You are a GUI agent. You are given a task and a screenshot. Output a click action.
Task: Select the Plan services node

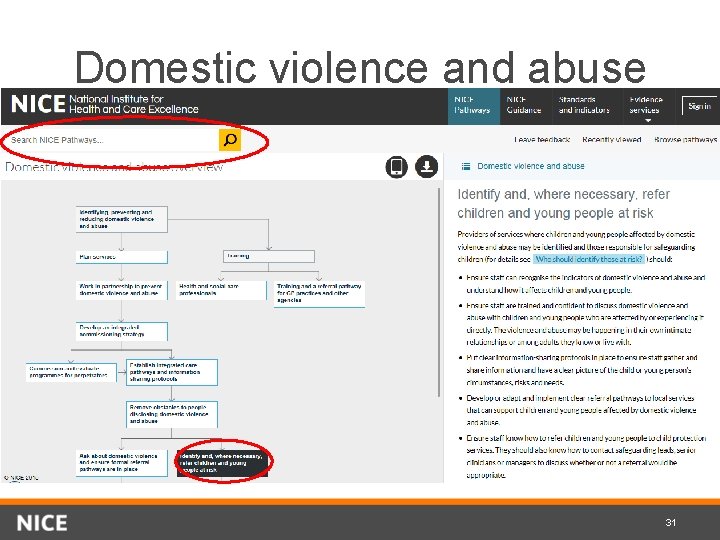(122, 257)
